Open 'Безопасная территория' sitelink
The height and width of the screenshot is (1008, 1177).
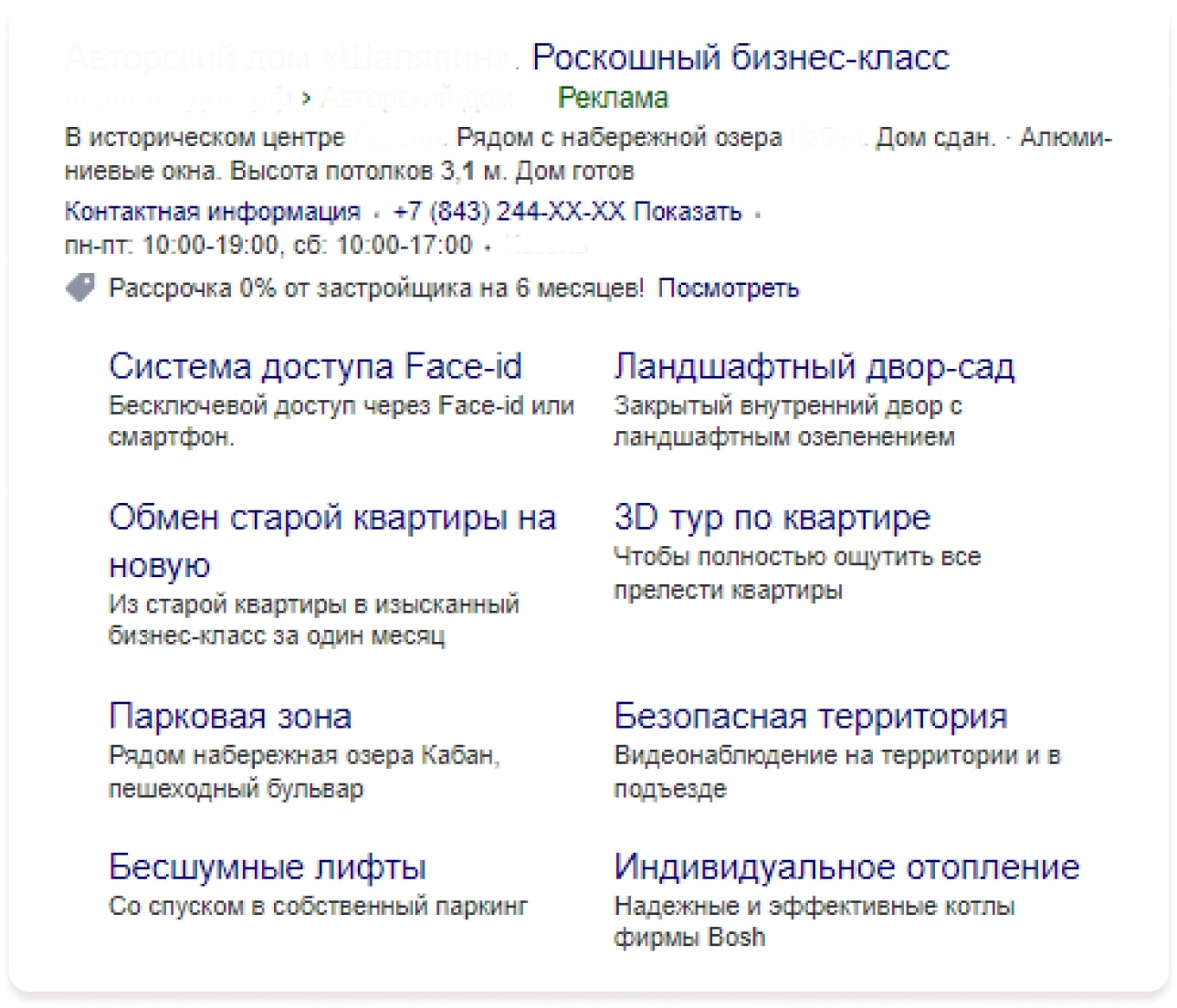(810, 716)
